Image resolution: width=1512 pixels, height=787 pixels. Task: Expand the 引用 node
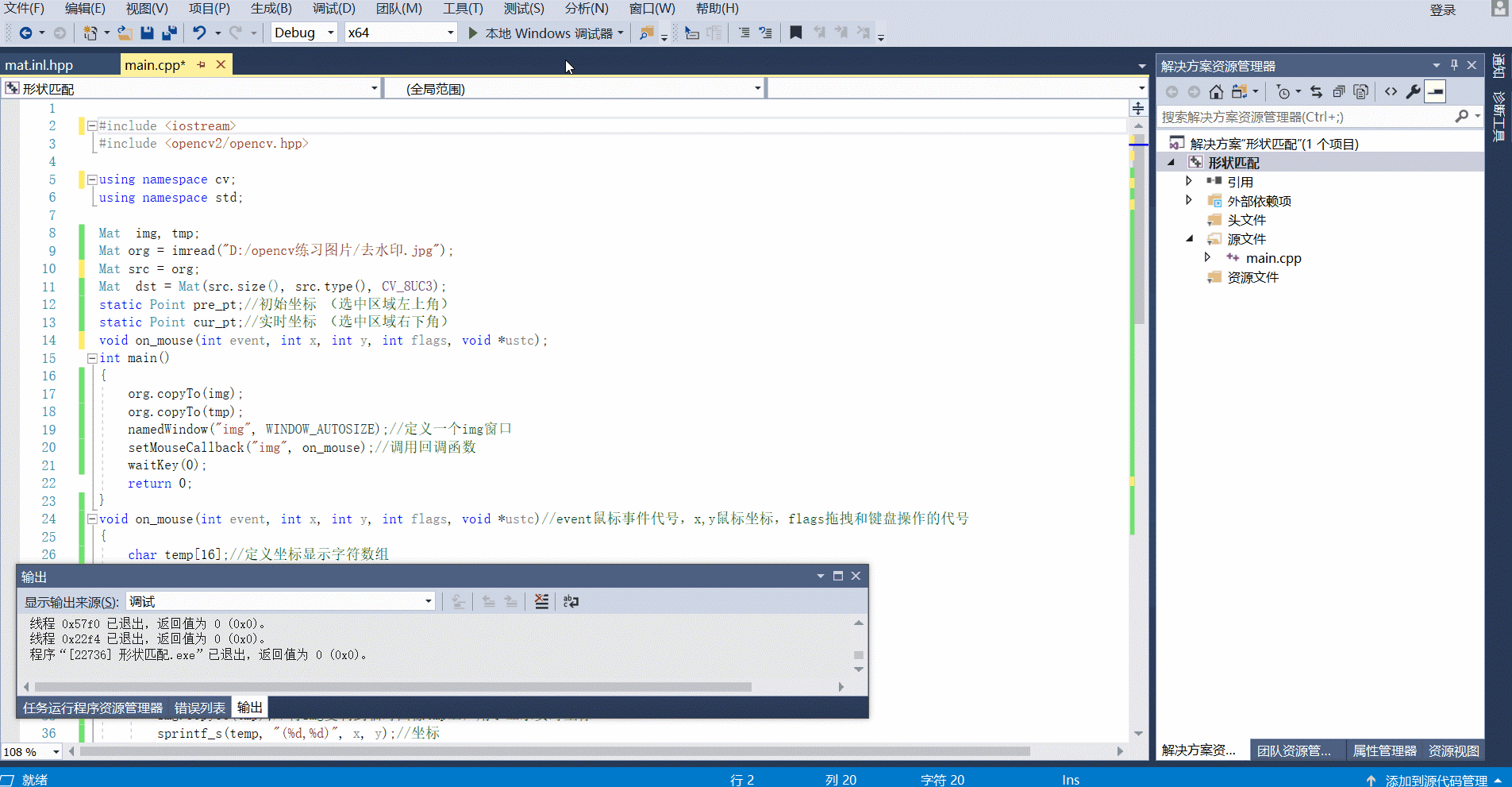coord(1189,181)
